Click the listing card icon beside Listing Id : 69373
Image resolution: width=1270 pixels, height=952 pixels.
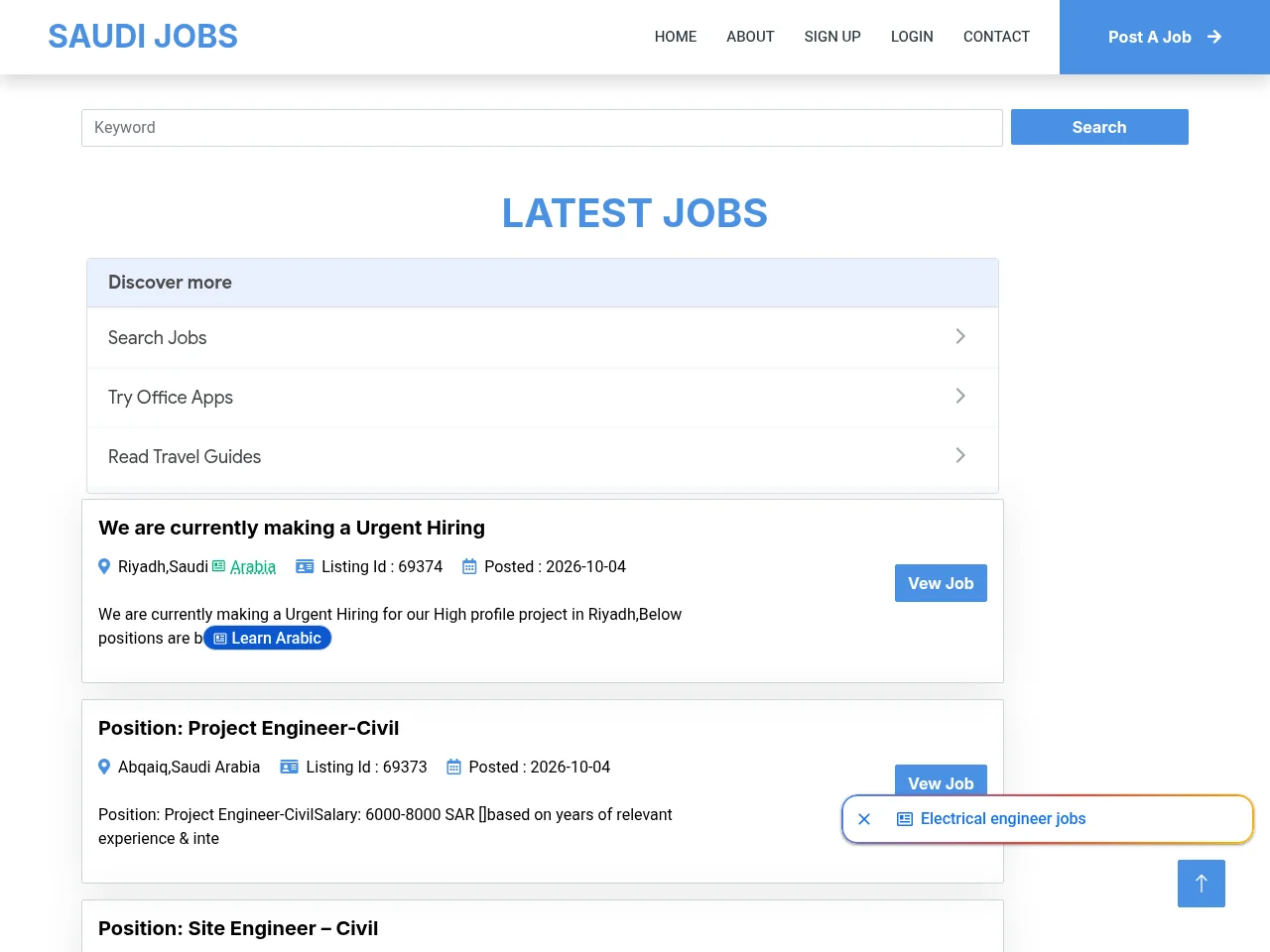290,767
